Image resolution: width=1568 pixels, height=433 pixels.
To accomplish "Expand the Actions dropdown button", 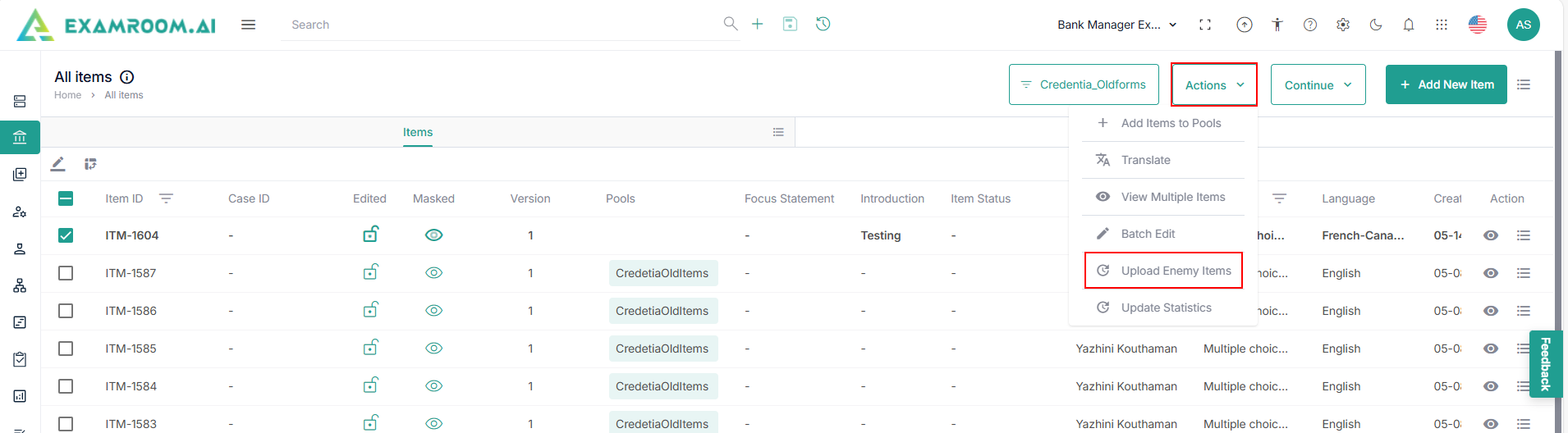I will [1214, 84].
